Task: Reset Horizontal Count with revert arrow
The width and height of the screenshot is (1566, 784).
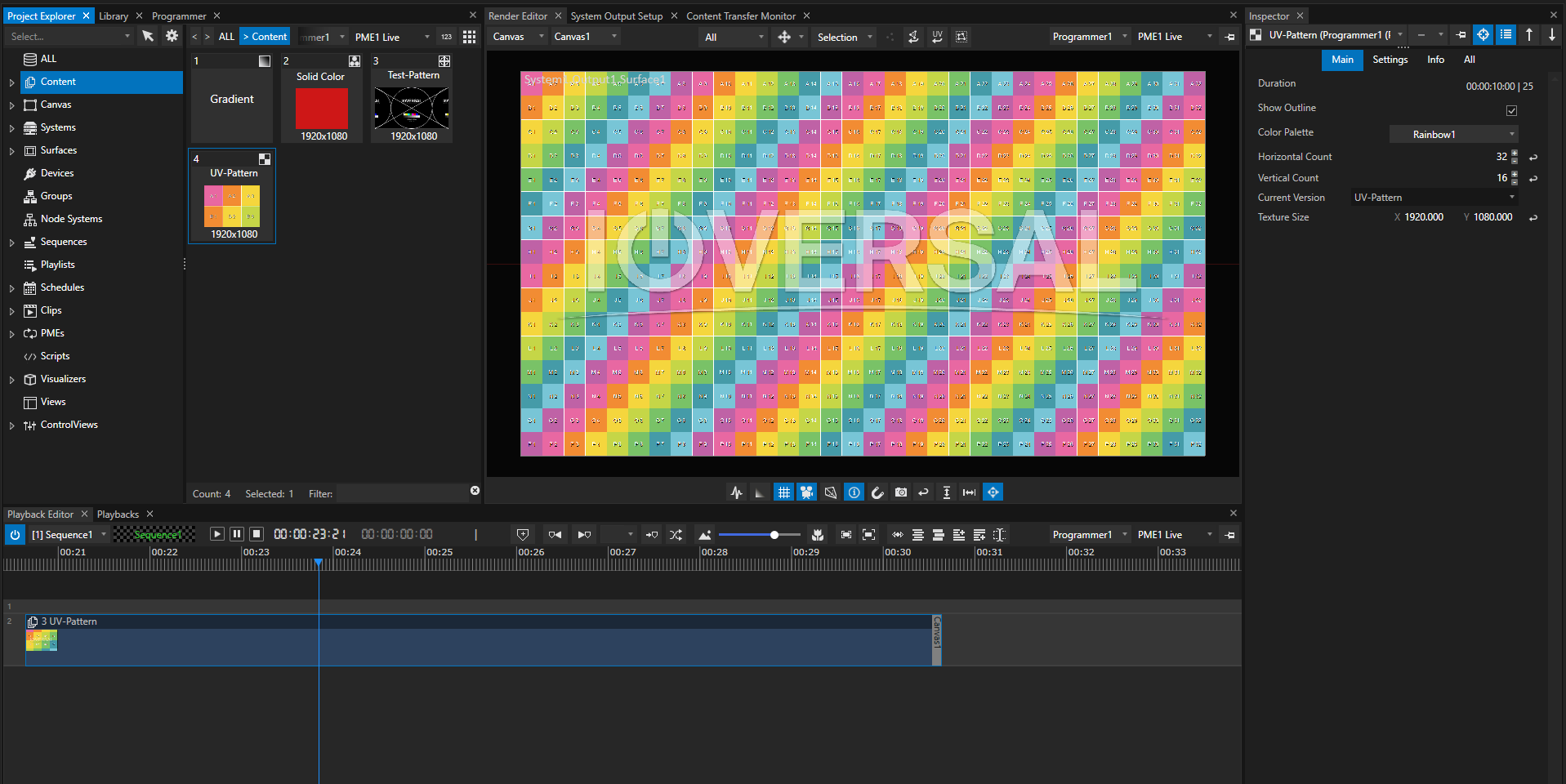Action: pos(1533,157)
